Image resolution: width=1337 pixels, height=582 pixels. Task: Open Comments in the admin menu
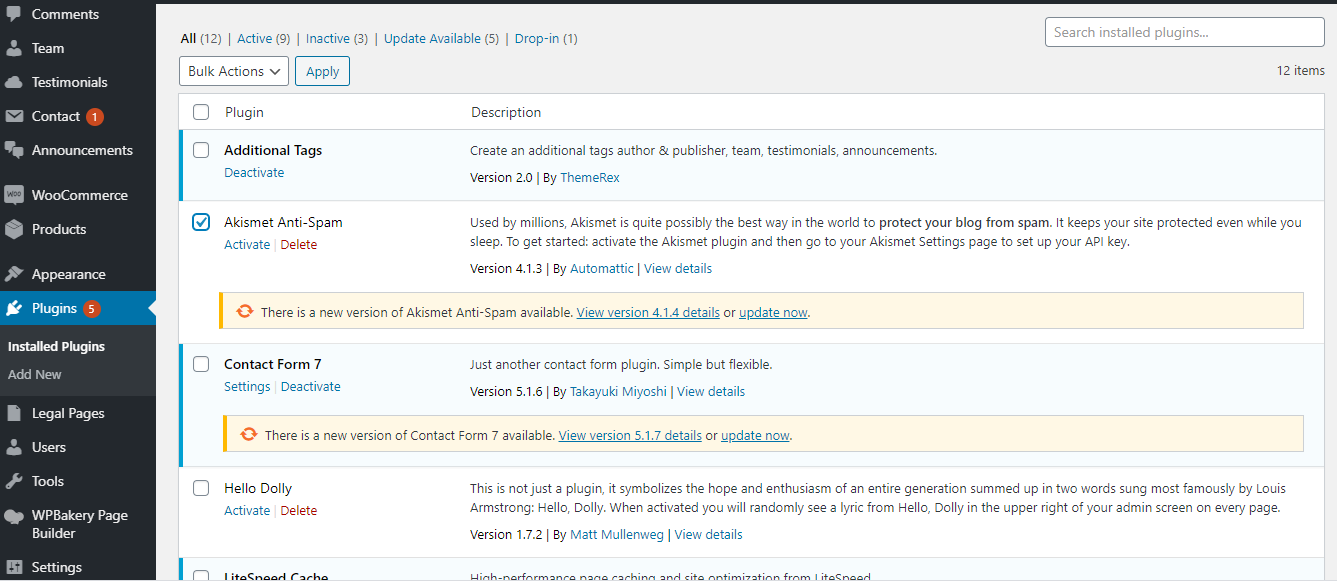pos(65,14)
